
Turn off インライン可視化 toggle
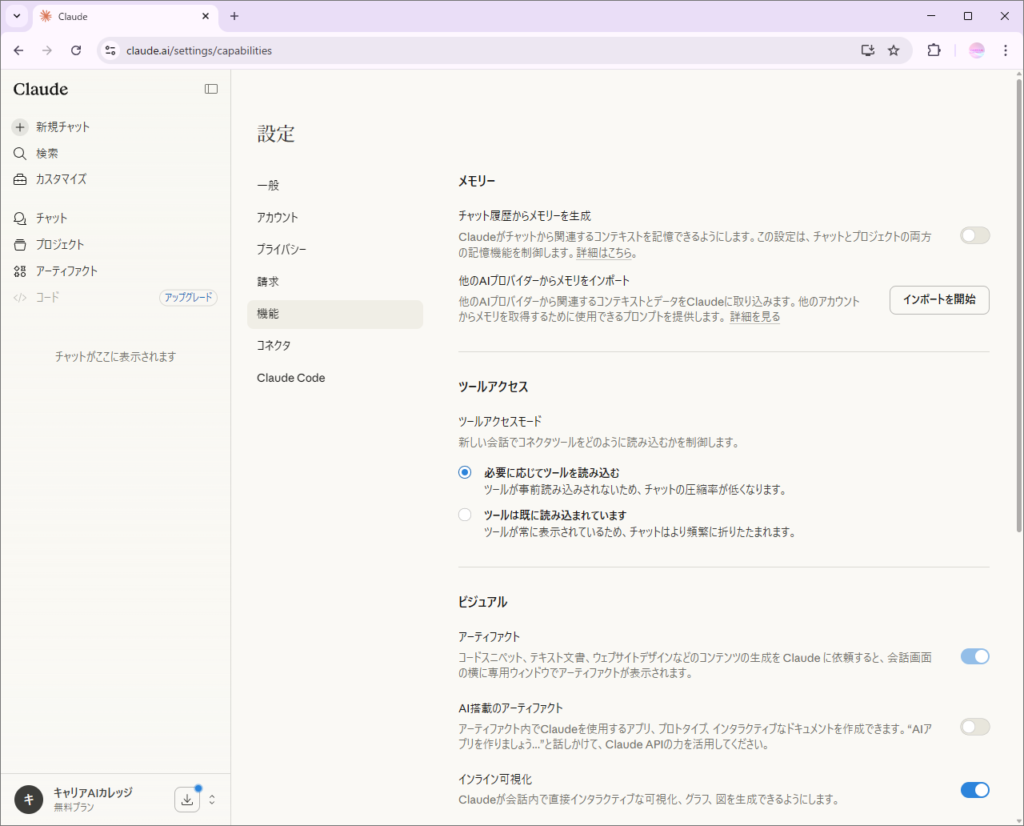974,790
